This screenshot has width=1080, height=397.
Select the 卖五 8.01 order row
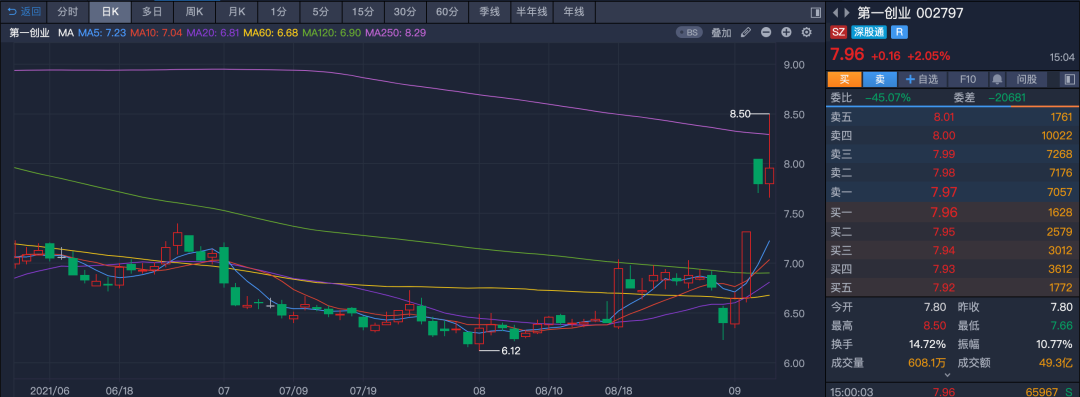(x=953, y=116)
